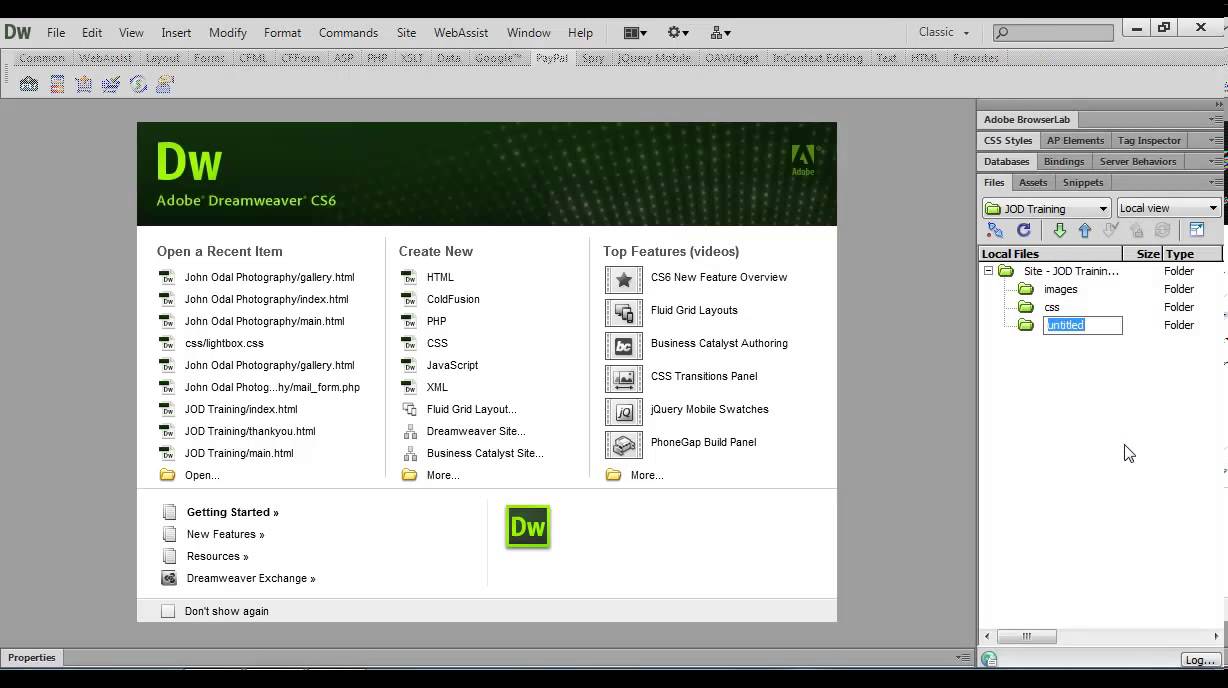Click the Check Out files icon
1228x688 pixels.
[x=1110, y=230]
